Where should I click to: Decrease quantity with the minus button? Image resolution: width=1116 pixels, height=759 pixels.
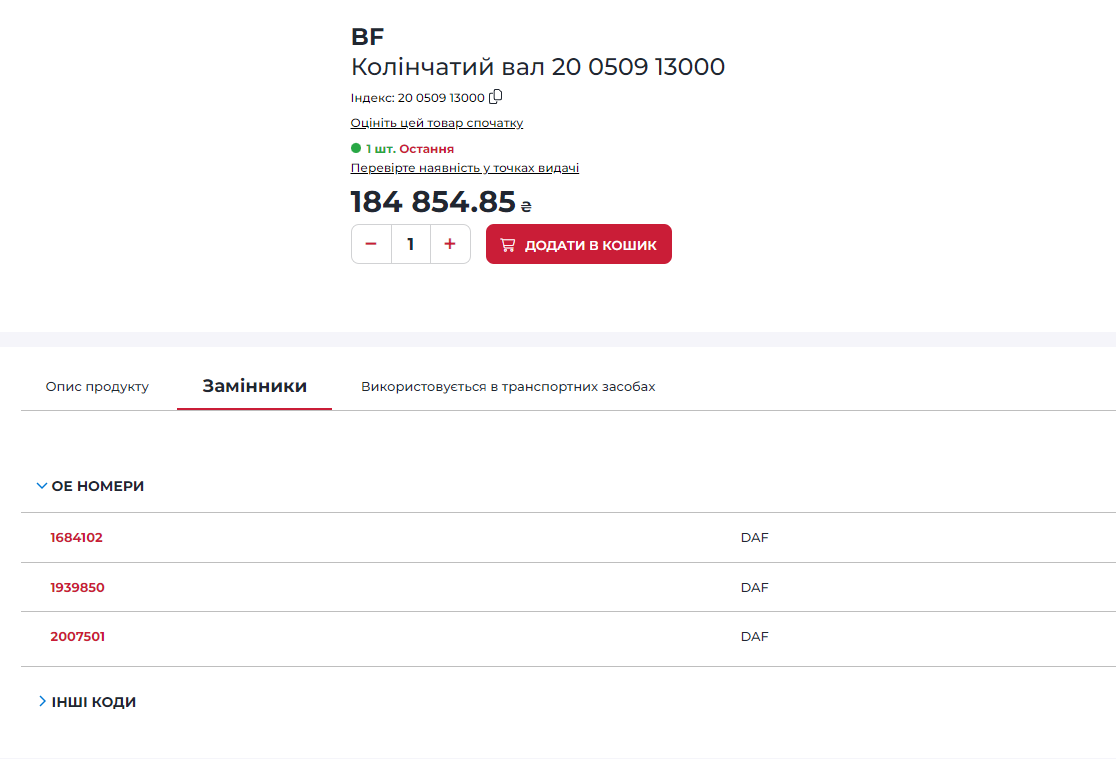tap(371, 244)
